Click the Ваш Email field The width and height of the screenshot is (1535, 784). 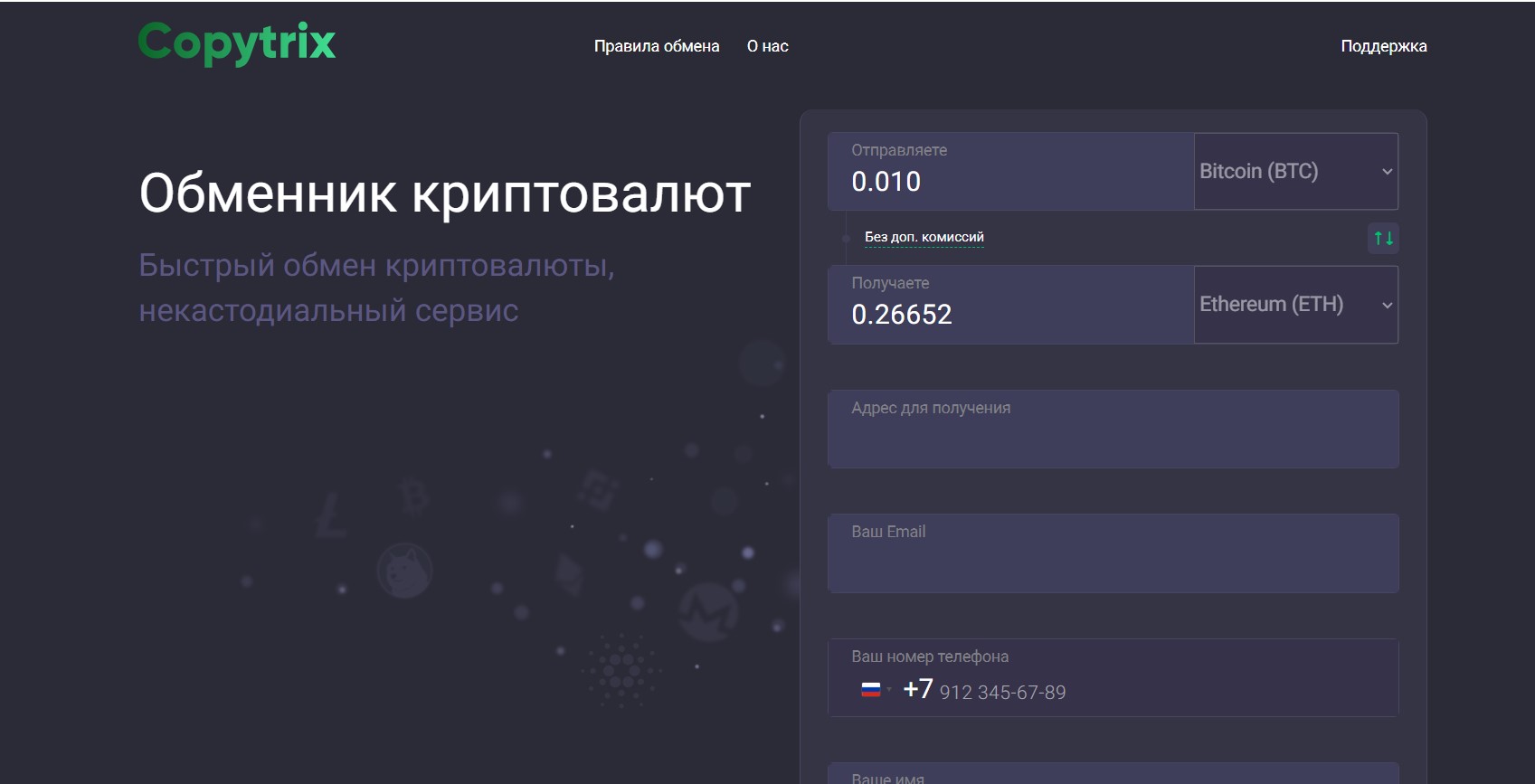1113,553
